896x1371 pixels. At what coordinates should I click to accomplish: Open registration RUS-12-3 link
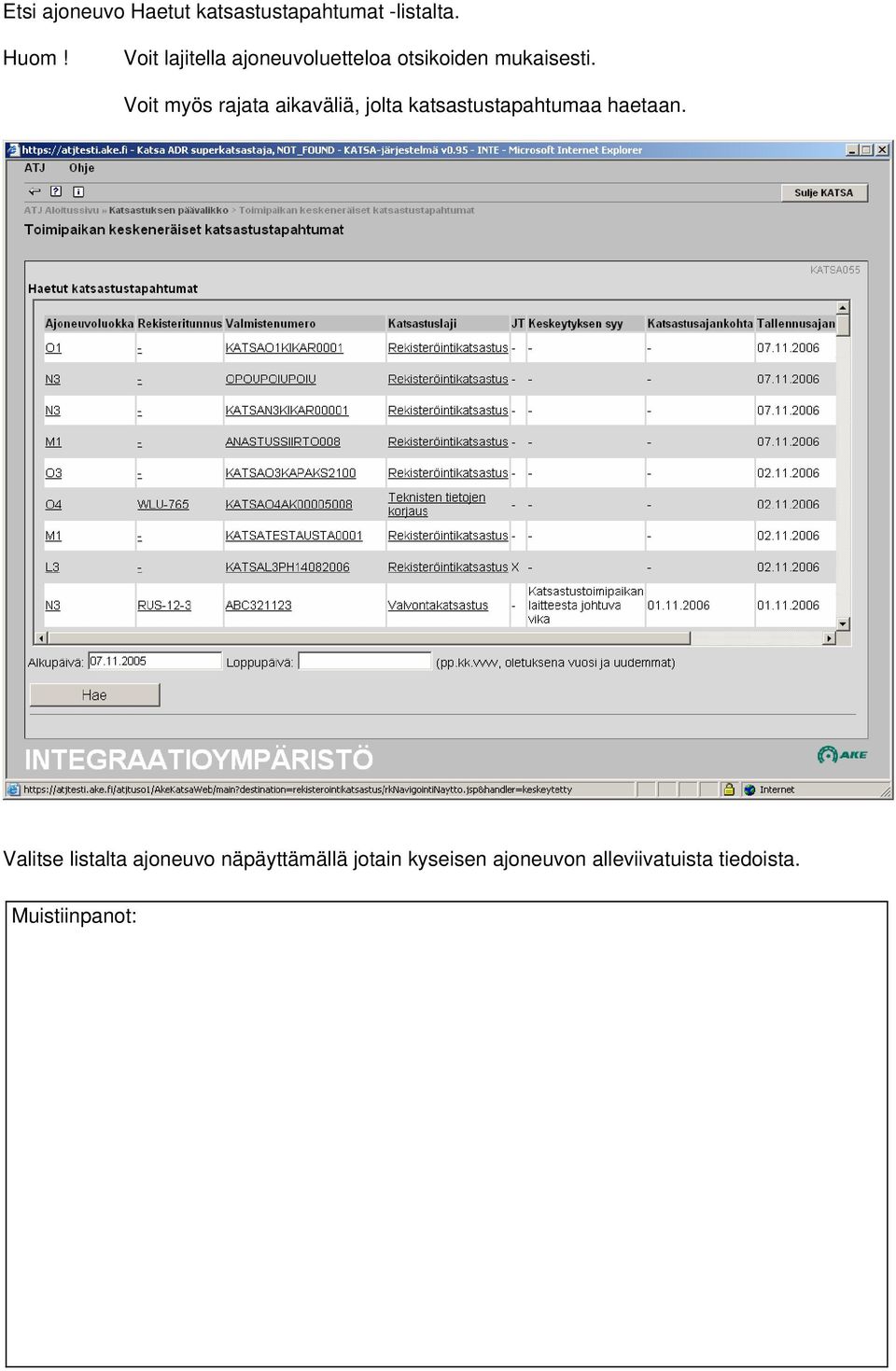pyautogui.click(x=164, y=605)
